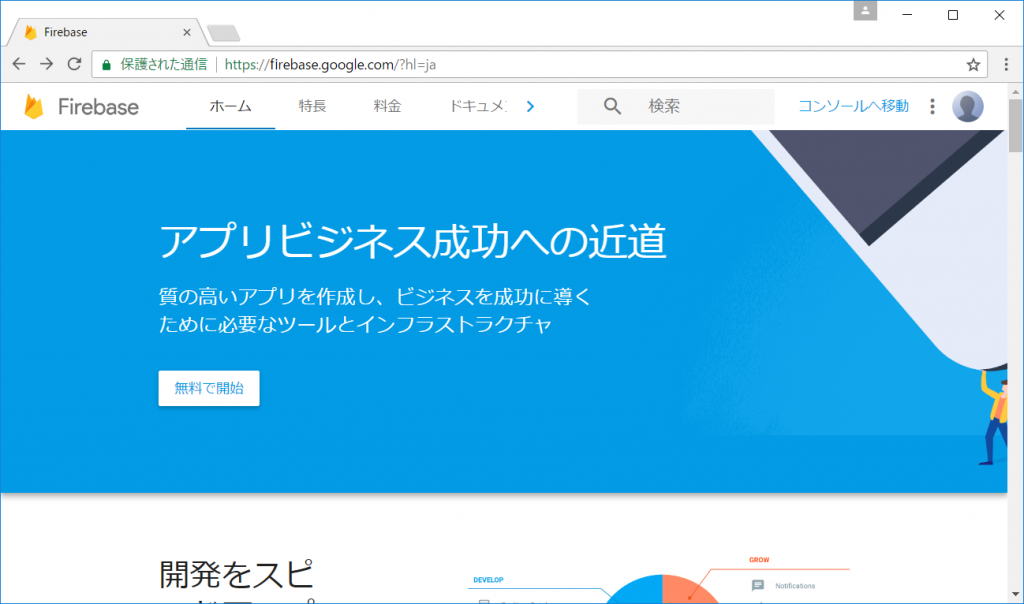Click the profile avatar in the Firebase header
The width and height of the screenshot is (1024, 604).
point(968,106)
